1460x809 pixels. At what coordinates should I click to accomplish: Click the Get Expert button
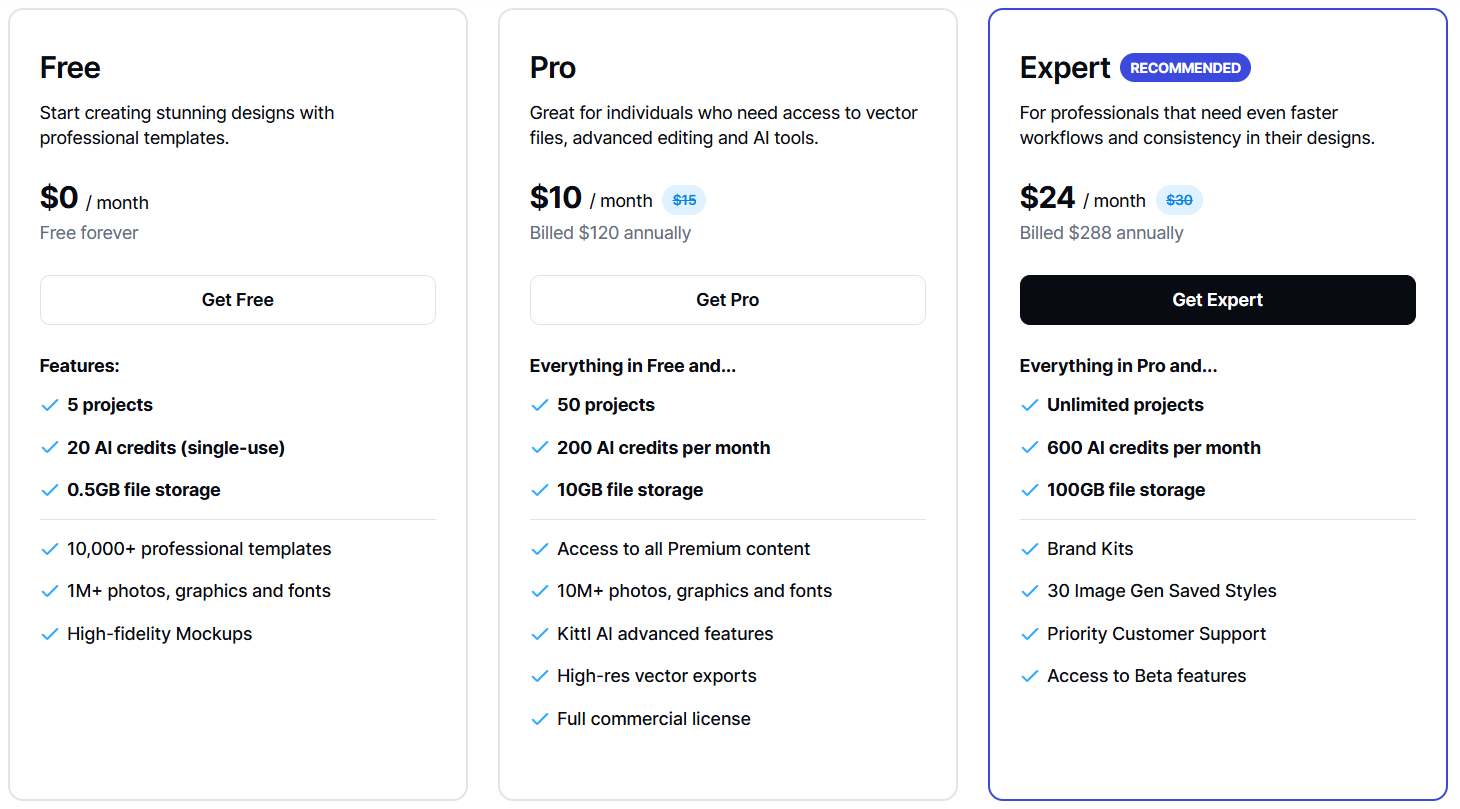1218,300
